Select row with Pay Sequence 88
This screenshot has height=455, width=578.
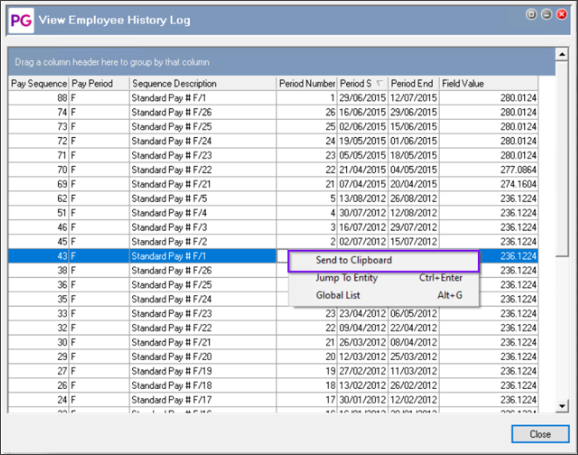273,98
